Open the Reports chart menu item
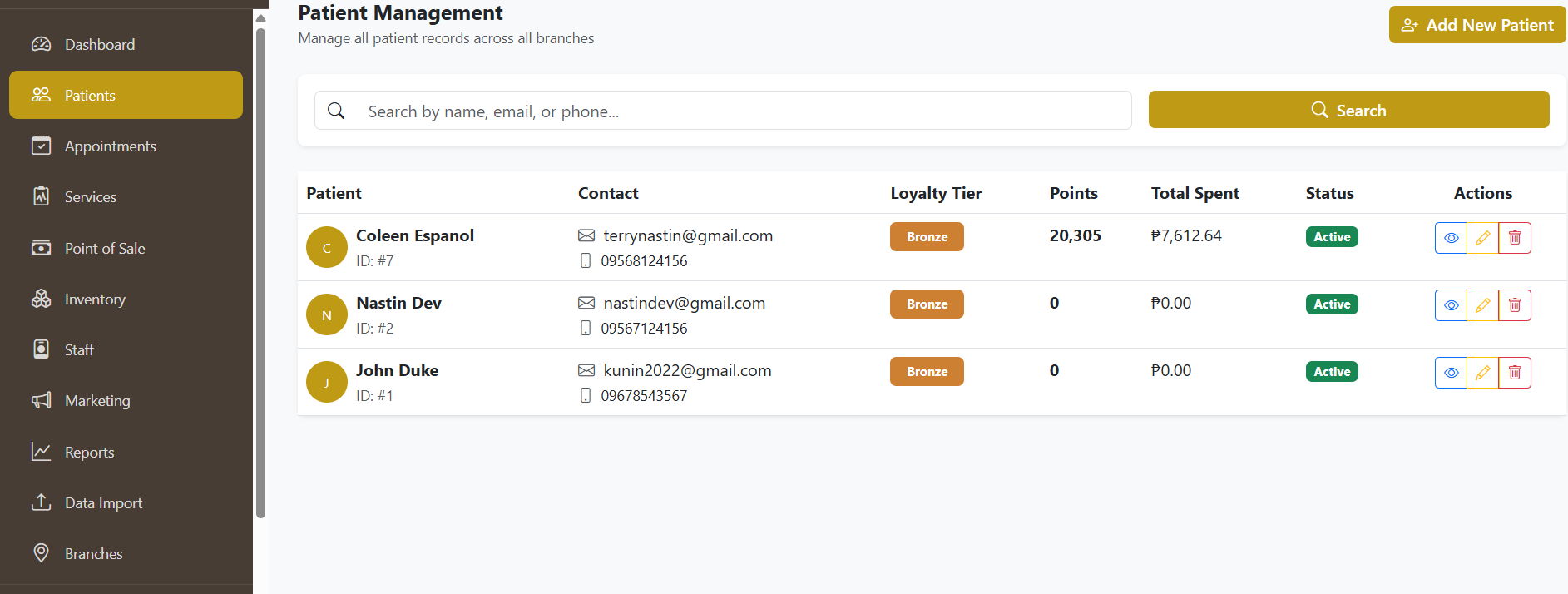The height and width of the screenshot is (594, 1568). [126, 452]
